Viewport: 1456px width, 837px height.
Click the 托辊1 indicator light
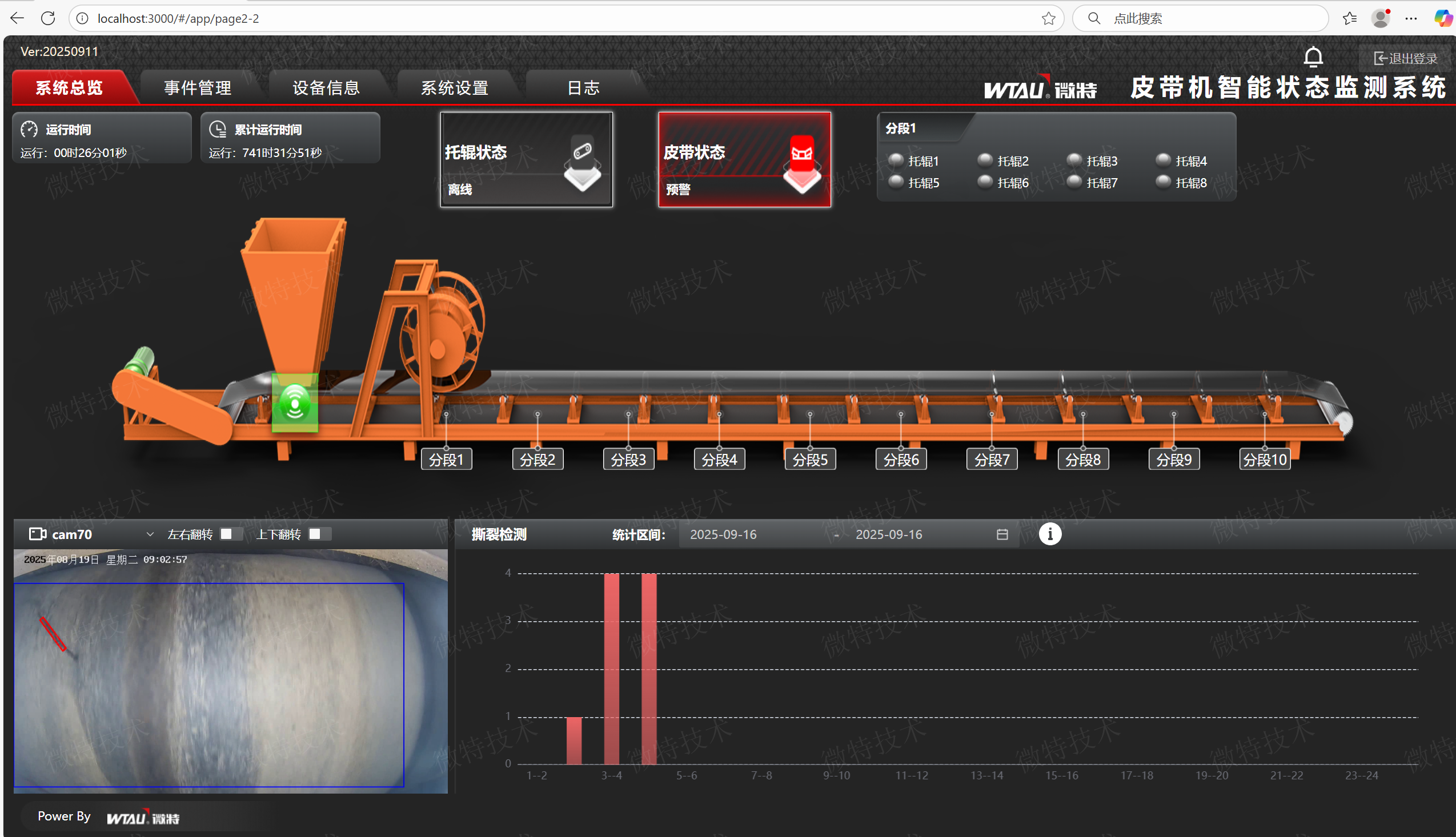(x=896, y=160)
